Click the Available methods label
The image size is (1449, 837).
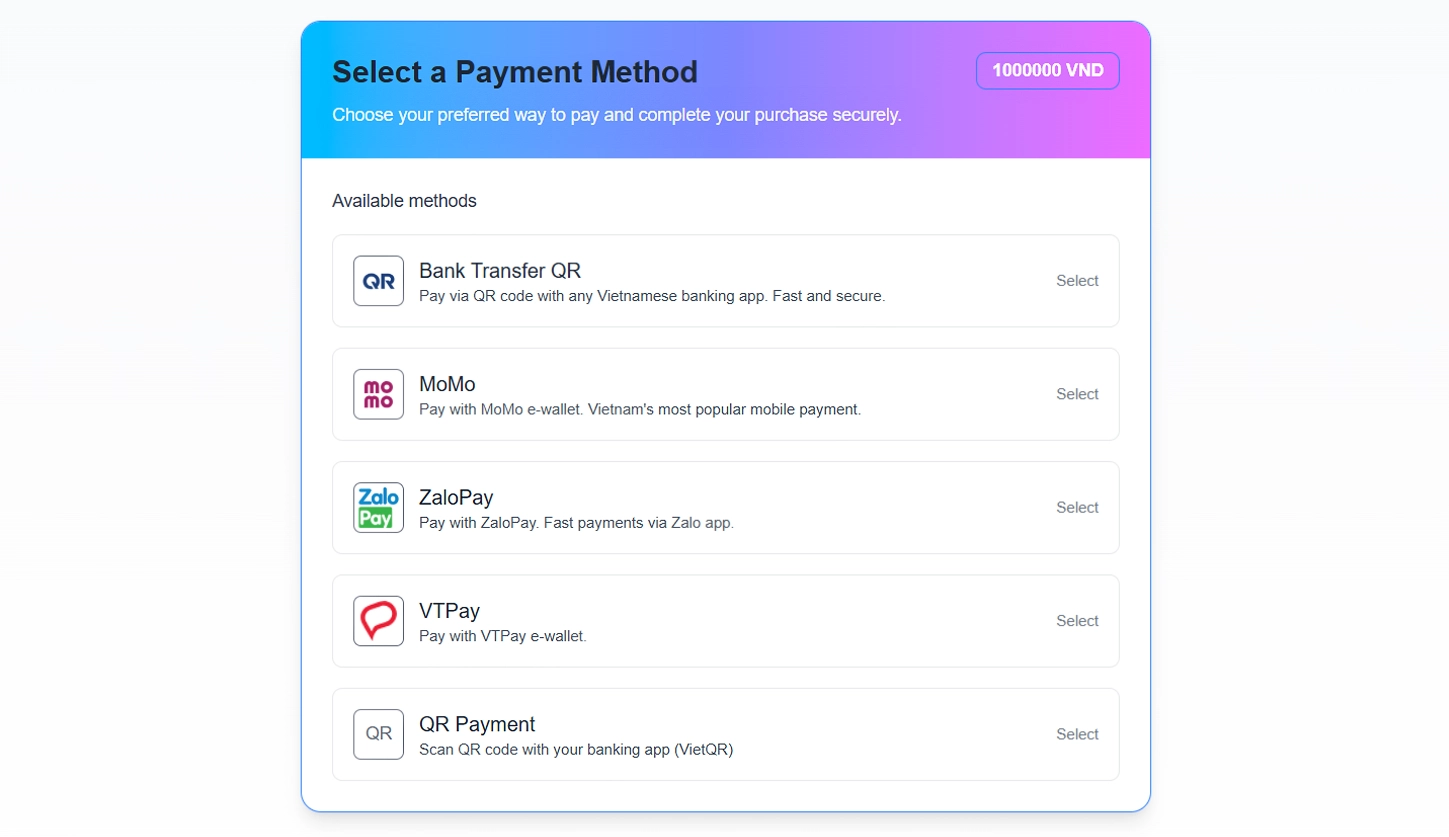tap(404, 201)
